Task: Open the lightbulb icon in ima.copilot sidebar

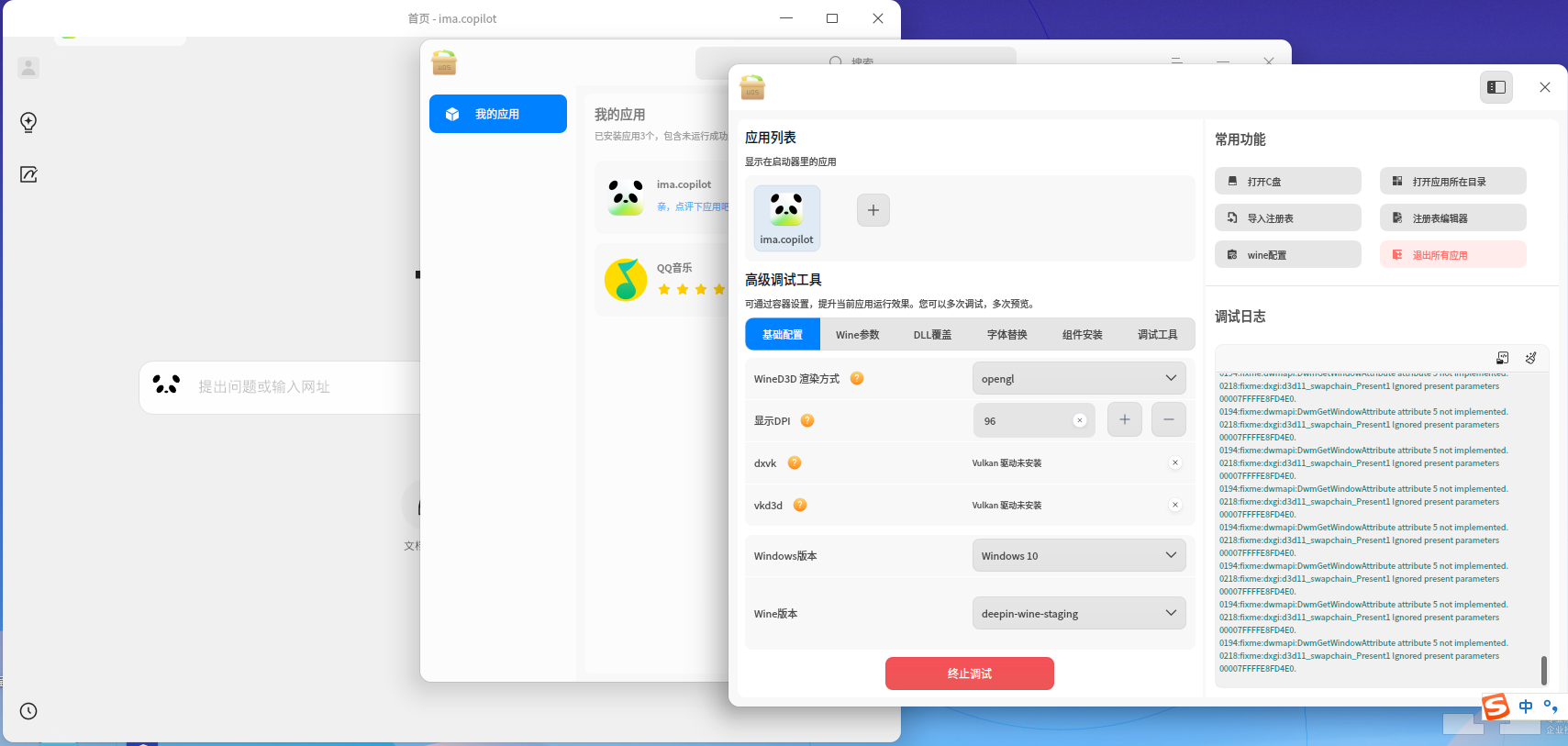Action: click(x=28, y=122)
